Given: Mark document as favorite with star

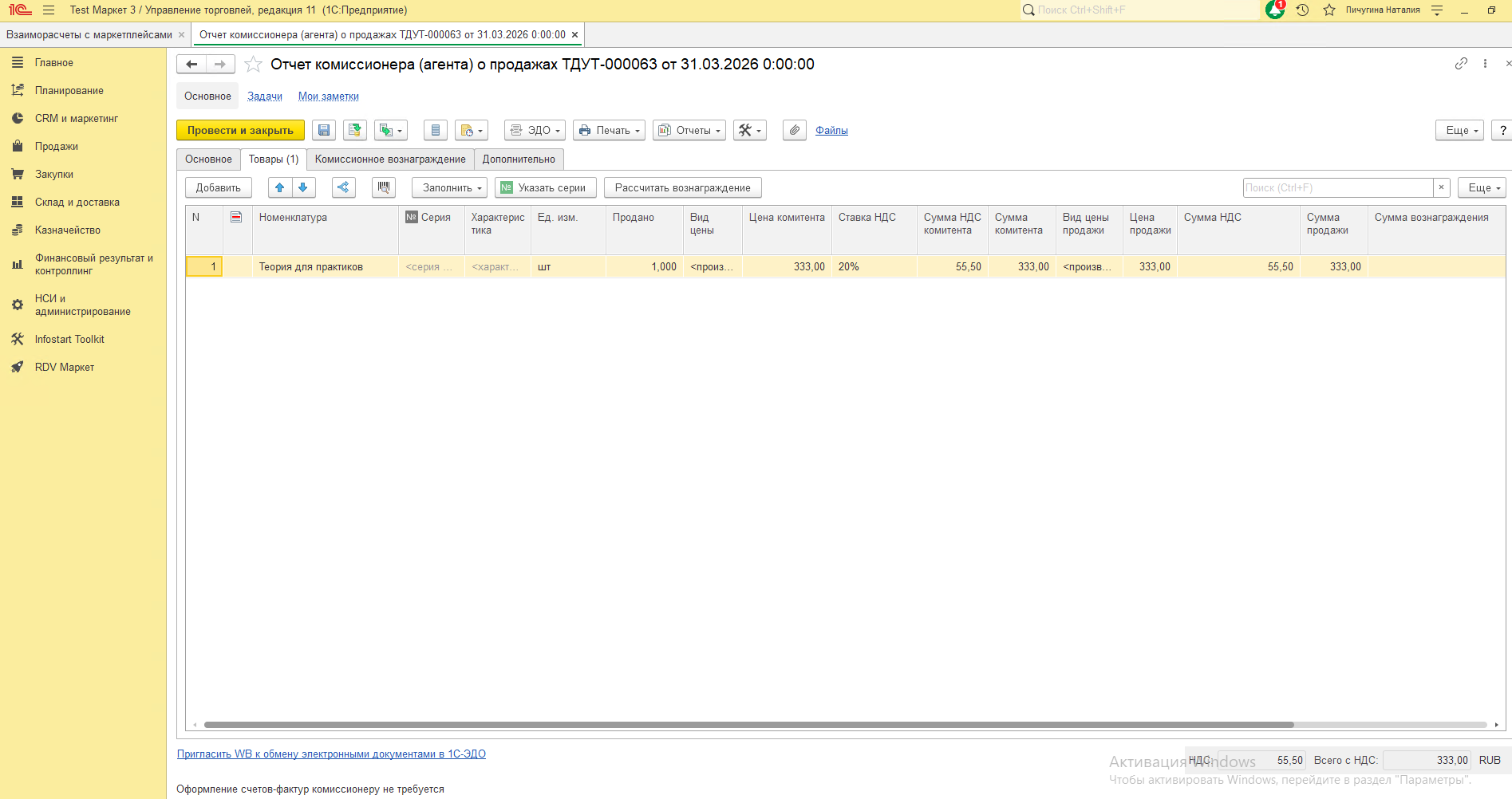Looking at the screenshot, I should 253,65.
